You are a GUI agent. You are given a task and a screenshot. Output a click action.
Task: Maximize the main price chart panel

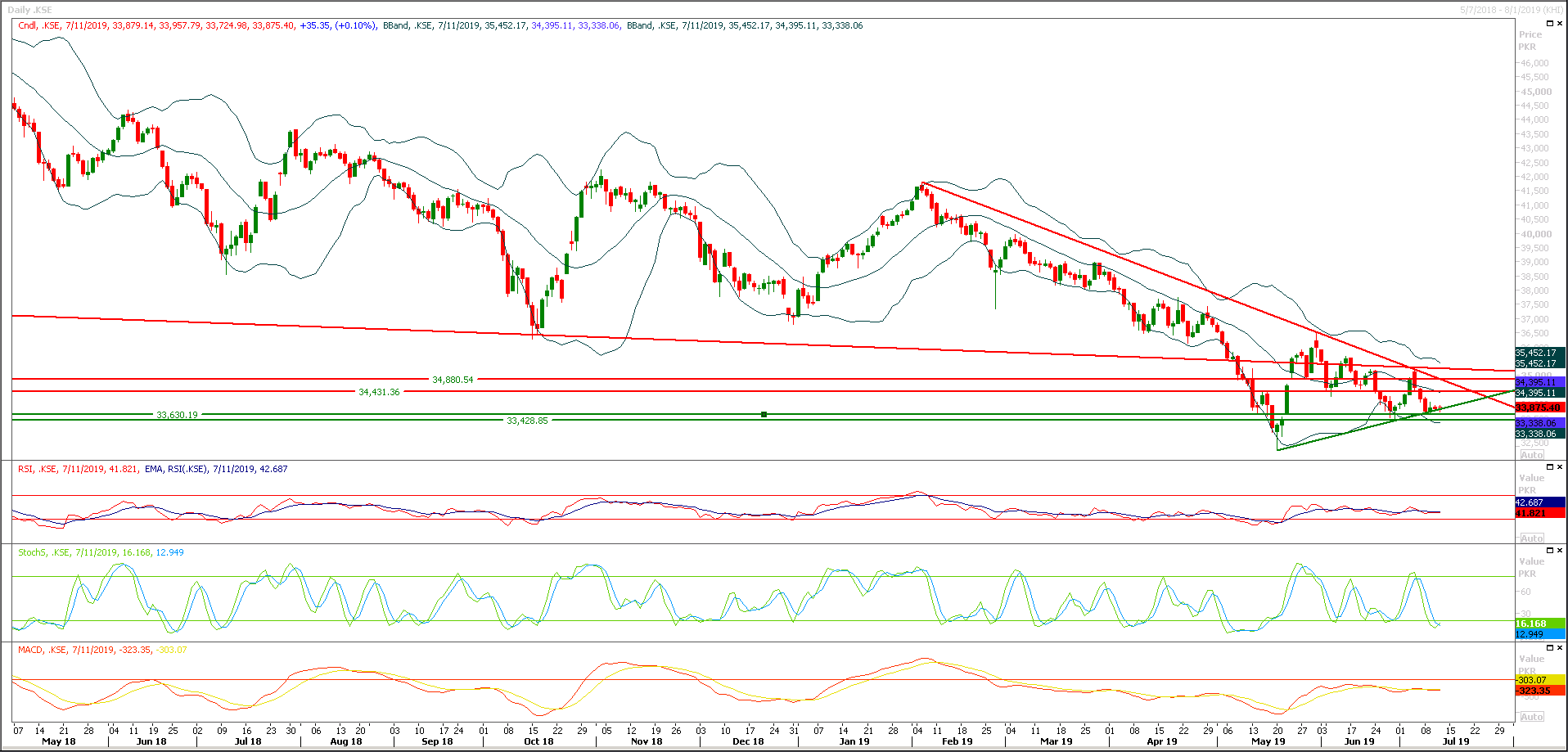[1549, 23]
